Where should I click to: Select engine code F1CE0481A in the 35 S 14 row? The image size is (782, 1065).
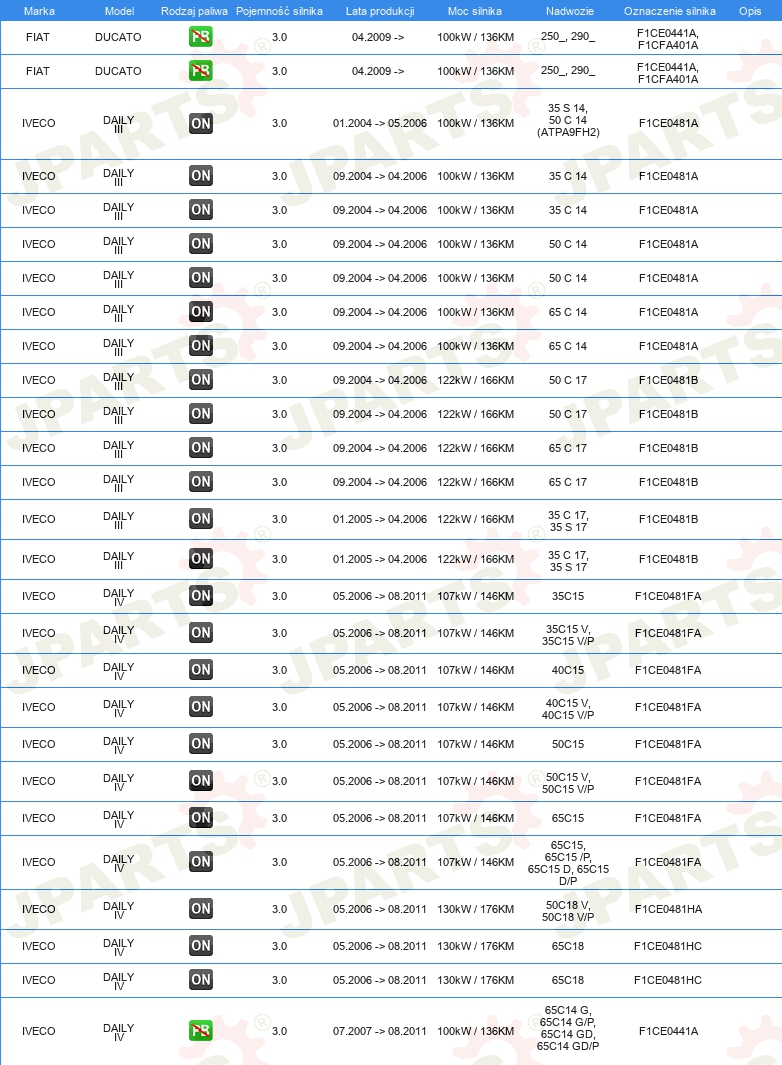[669, 124]
